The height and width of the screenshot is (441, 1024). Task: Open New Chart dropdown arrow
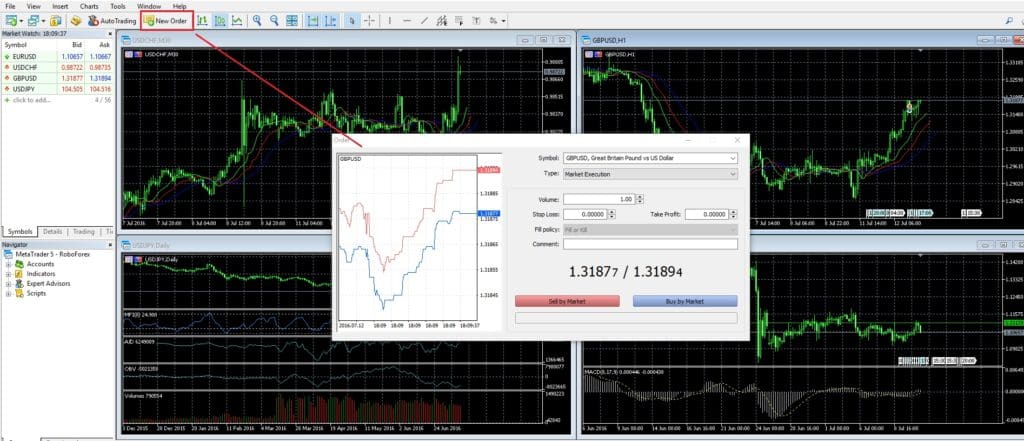point(21,21)
